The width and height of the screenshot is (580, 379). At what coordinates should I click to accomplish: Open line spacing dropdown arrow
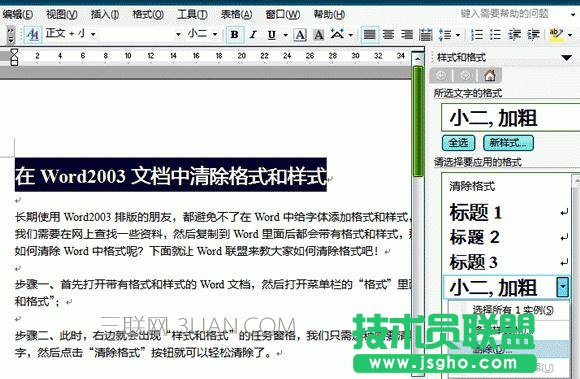(x=458, y=35)
